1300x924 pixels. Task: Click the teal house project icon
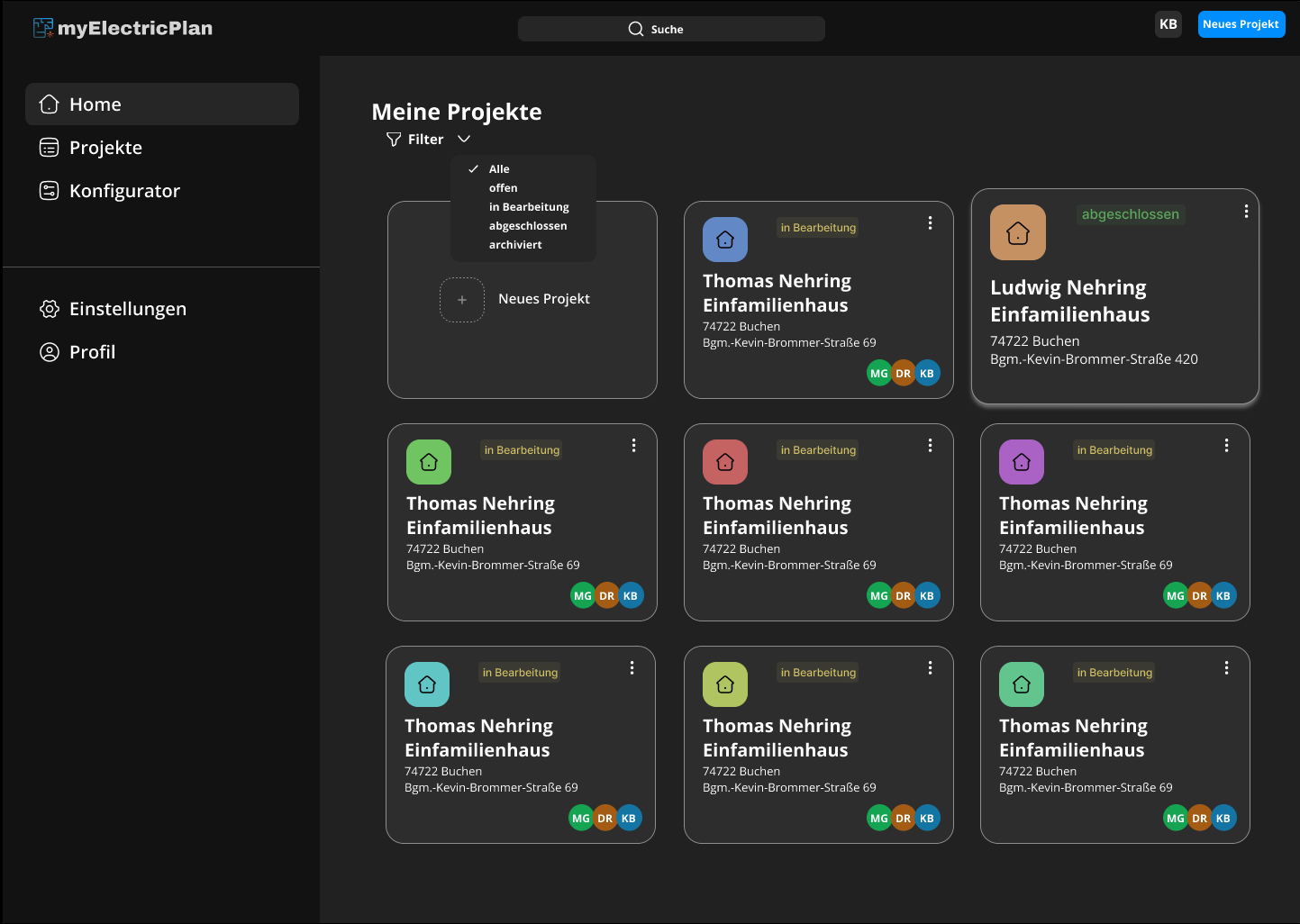pos(427,684)
